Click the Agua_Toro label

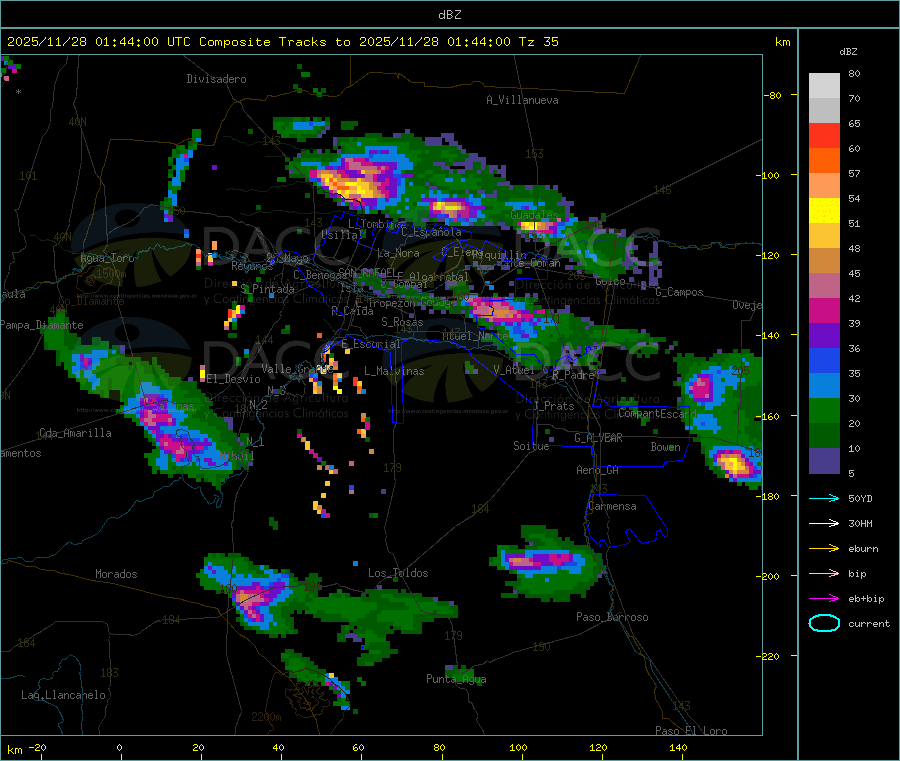[107, 258]
